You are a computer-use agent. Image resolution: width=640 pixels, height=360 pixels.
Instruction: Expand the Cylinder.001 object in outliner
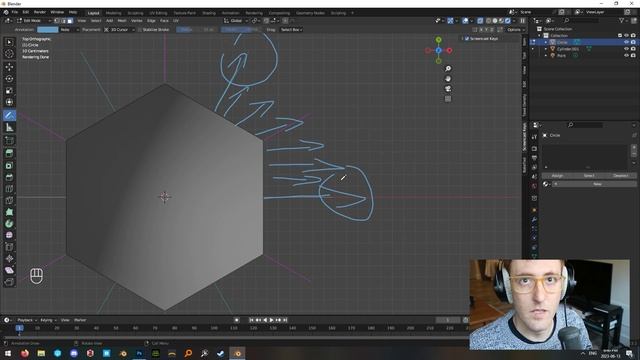click(546, 49)
